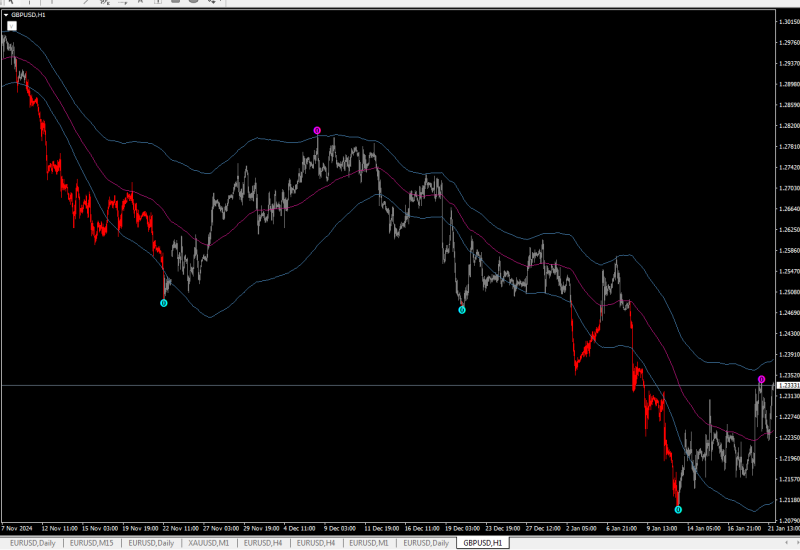The image size is (800, 550).
Task: Select the horizontal price line across the chart
Action: (388, 385)
